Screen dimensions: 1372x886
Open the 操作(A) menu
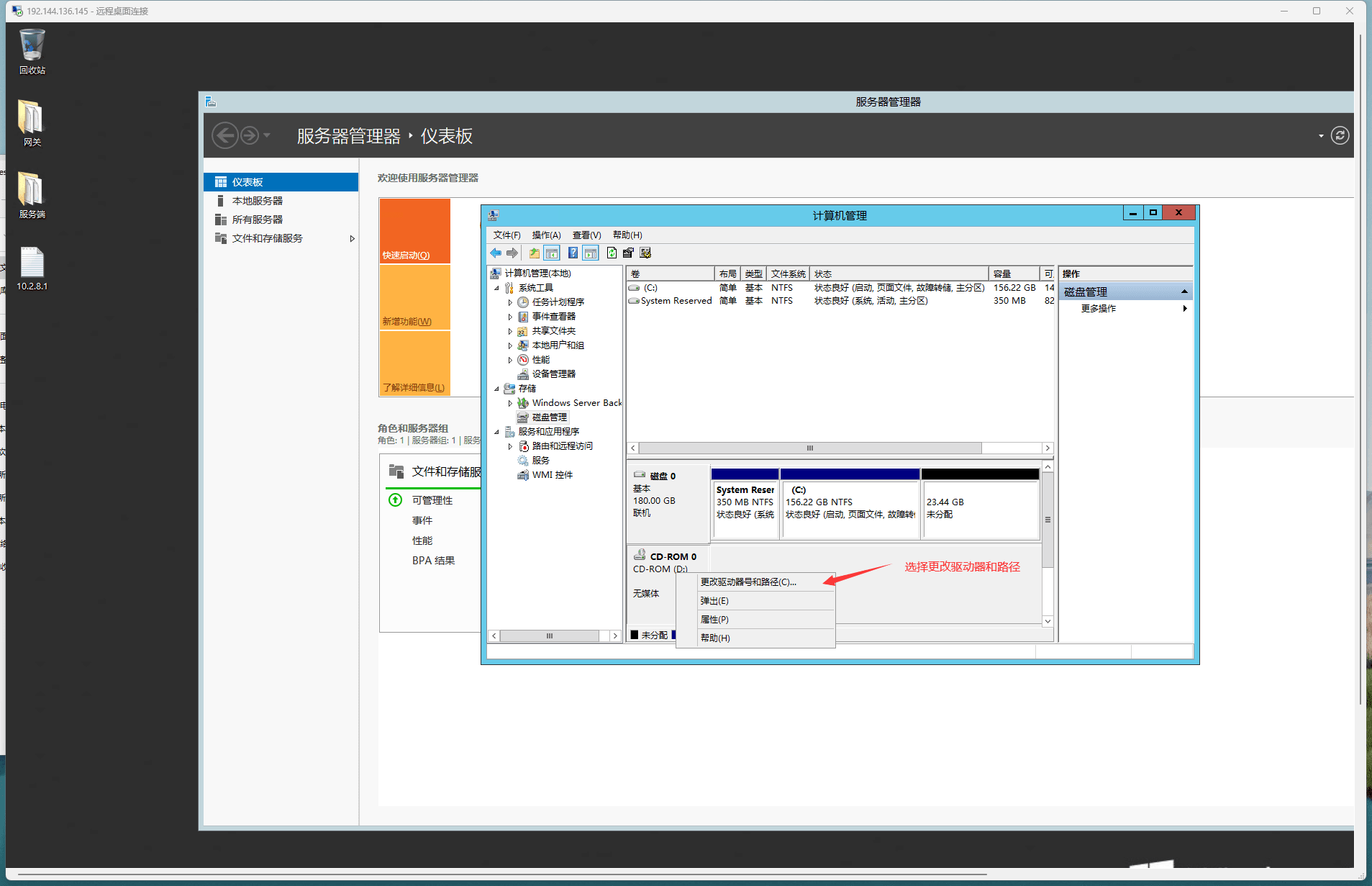point(546,235)
